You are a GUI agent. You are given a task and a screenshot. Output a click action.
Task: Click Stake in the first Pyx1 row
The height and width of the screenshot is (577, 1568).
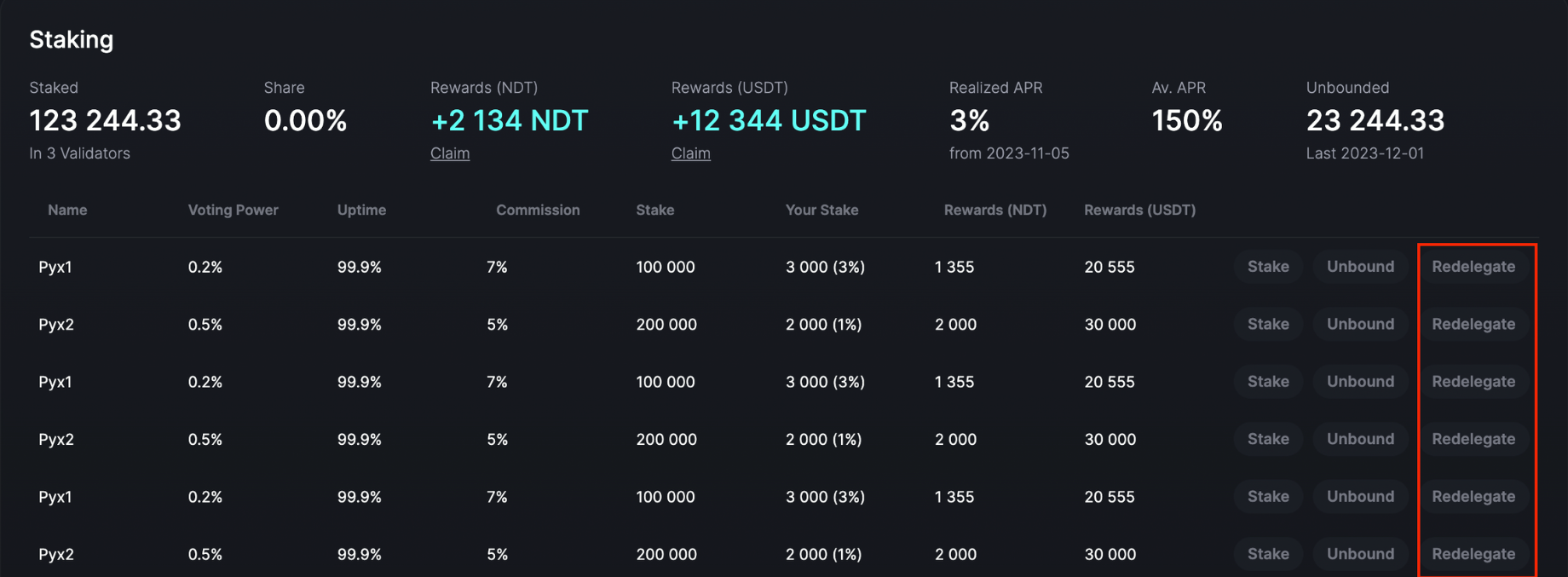tap(1267, 267)
